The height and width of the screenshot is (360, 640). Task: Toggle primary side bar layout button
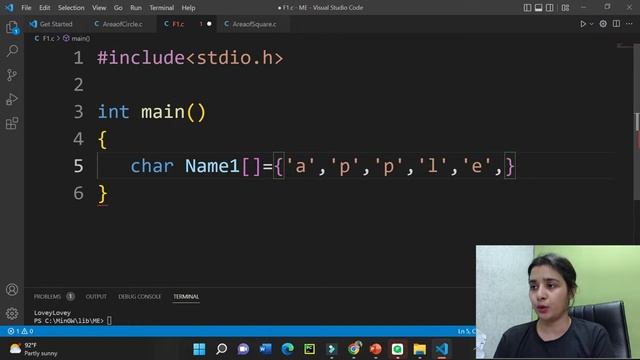click(x=527, y=8)
